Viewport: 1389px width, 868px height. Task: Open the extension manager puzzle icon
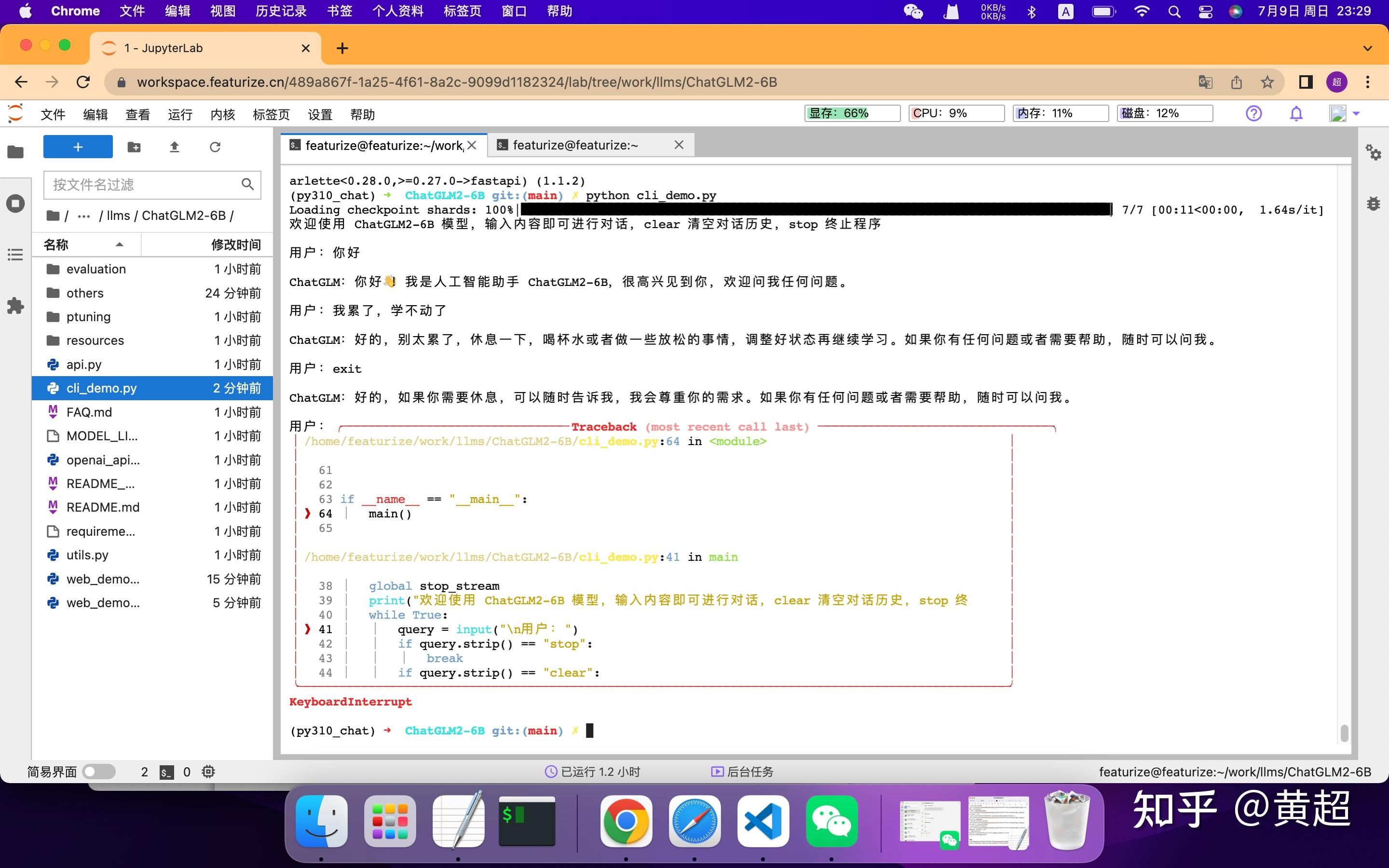[15, 305]
